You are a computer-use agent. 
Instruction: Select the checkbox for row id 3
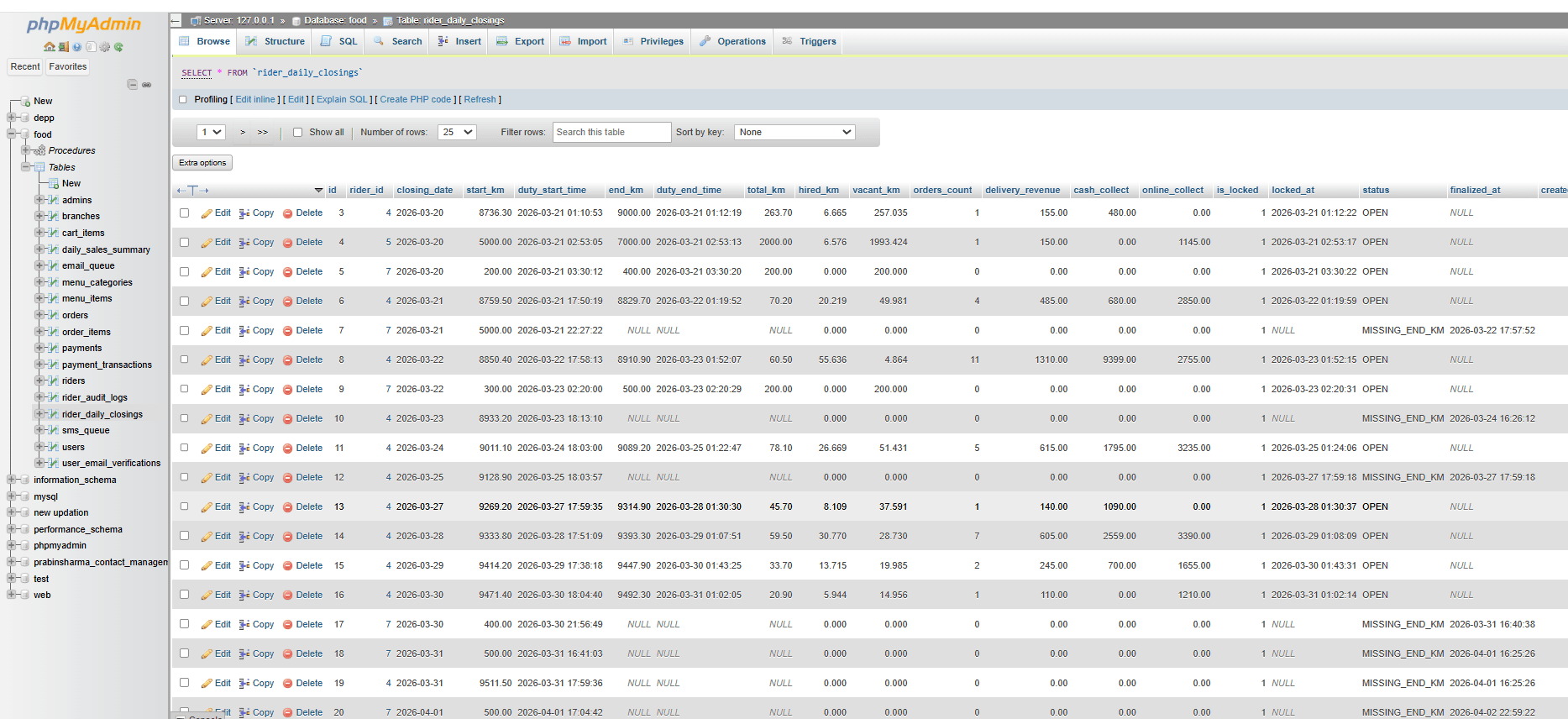coord(184,213)
